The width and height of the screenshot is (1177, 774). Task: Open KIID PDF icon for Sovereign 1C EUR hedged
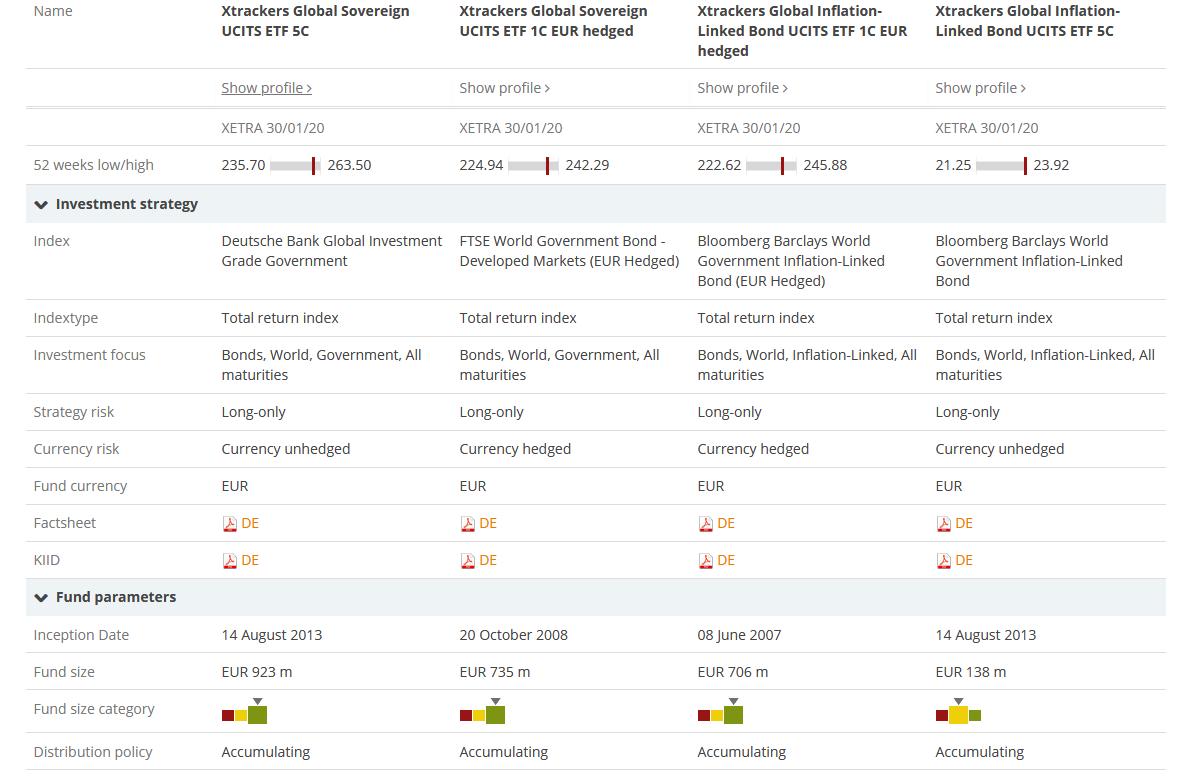467,560
